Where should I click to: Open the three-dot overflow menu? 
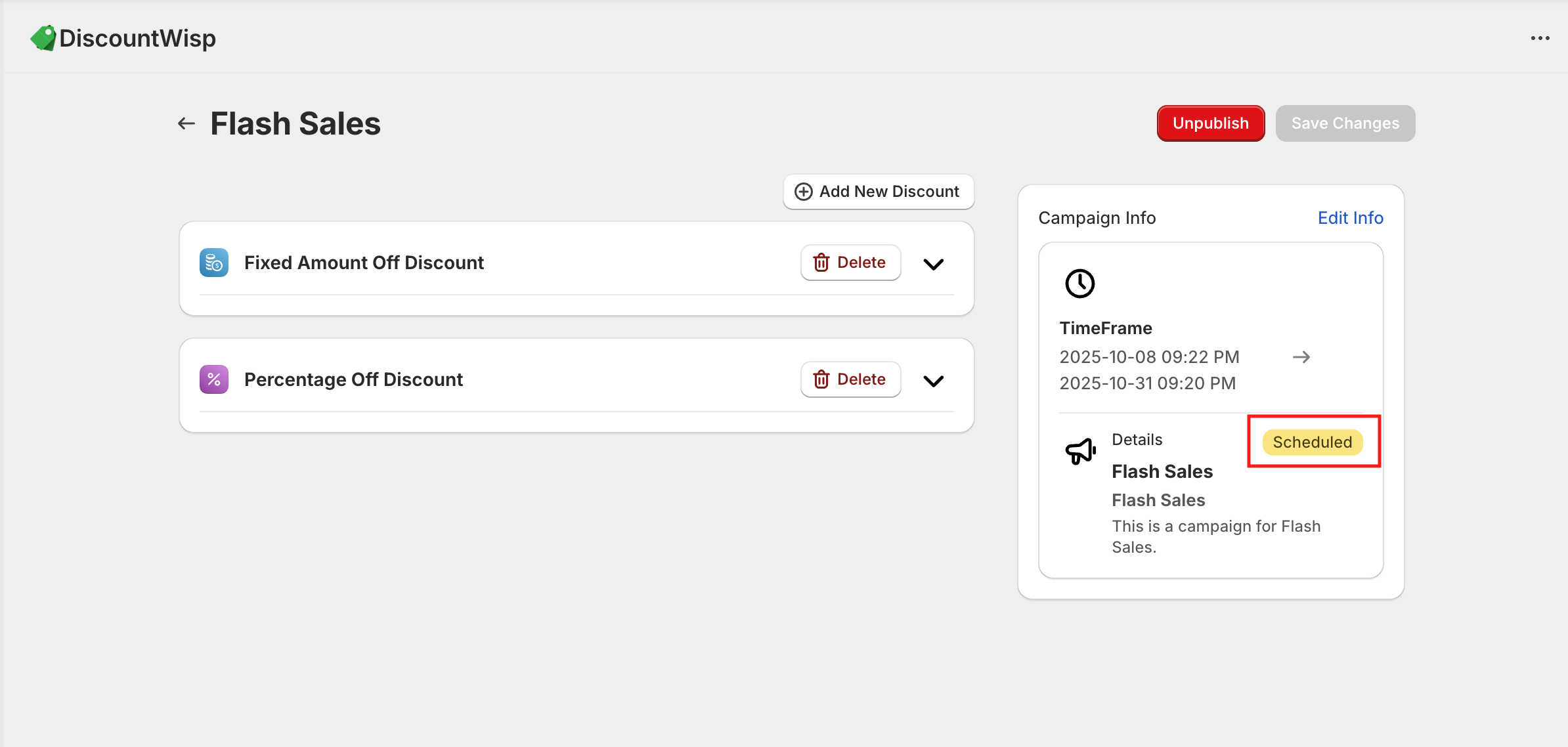point(1540,38)
